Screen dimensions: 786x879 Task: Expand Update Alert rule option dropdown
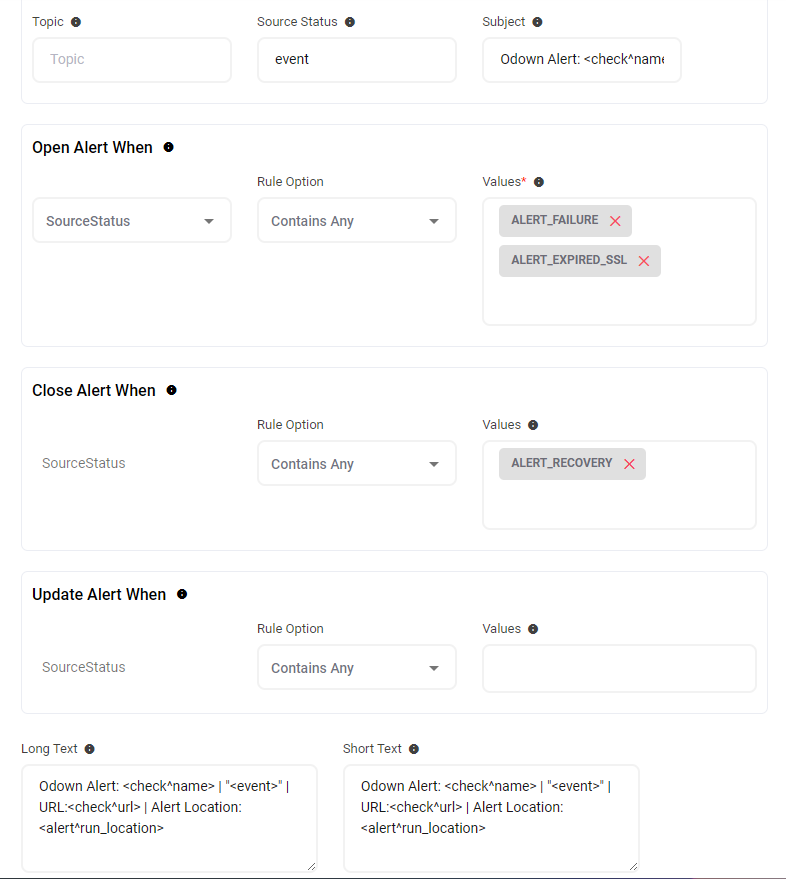(357, 668)
